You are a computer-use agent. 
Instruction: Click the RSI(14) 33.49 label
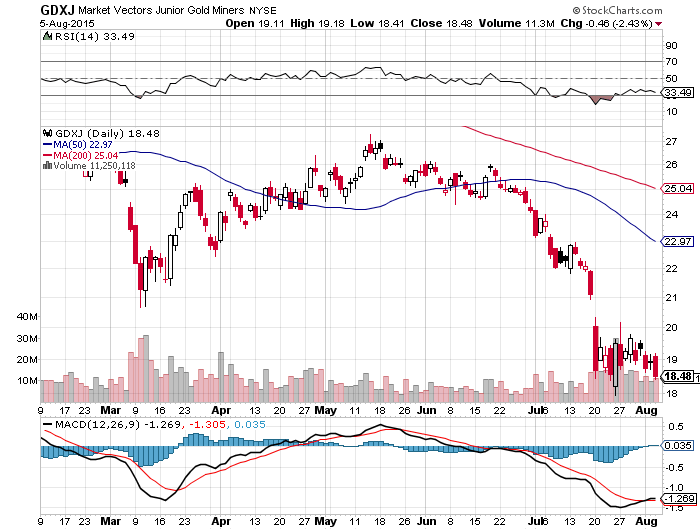94,36
